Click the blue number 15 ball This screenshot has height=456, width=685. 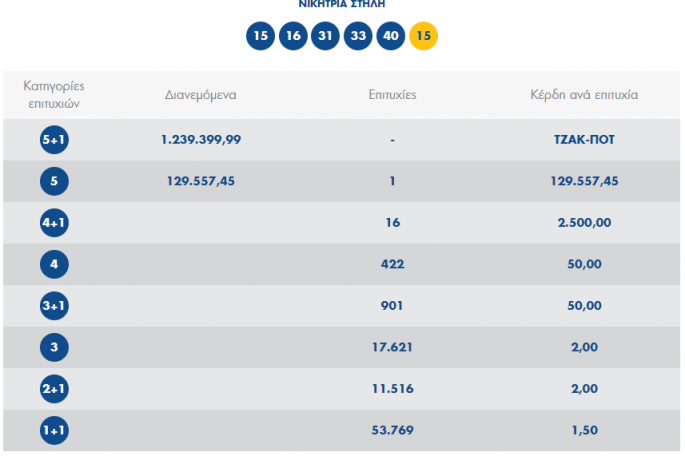261,36
